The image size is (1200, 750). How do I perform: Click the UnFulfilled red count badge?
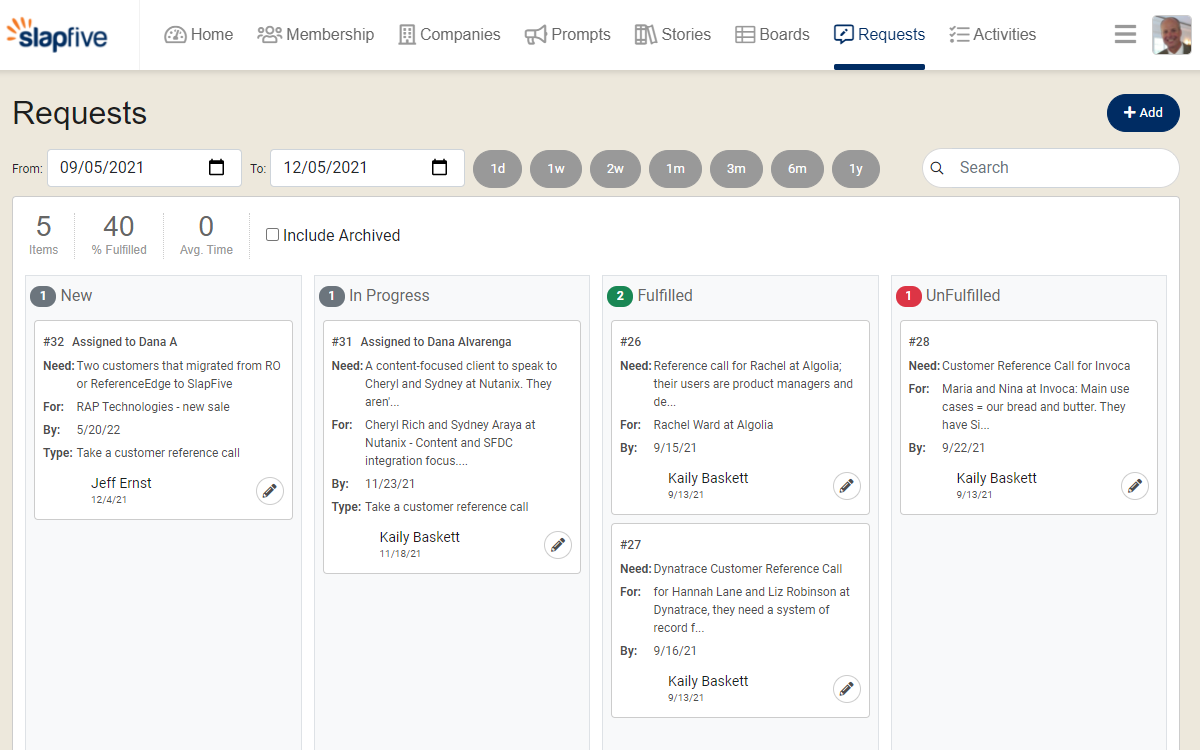(x=908, y=296)
